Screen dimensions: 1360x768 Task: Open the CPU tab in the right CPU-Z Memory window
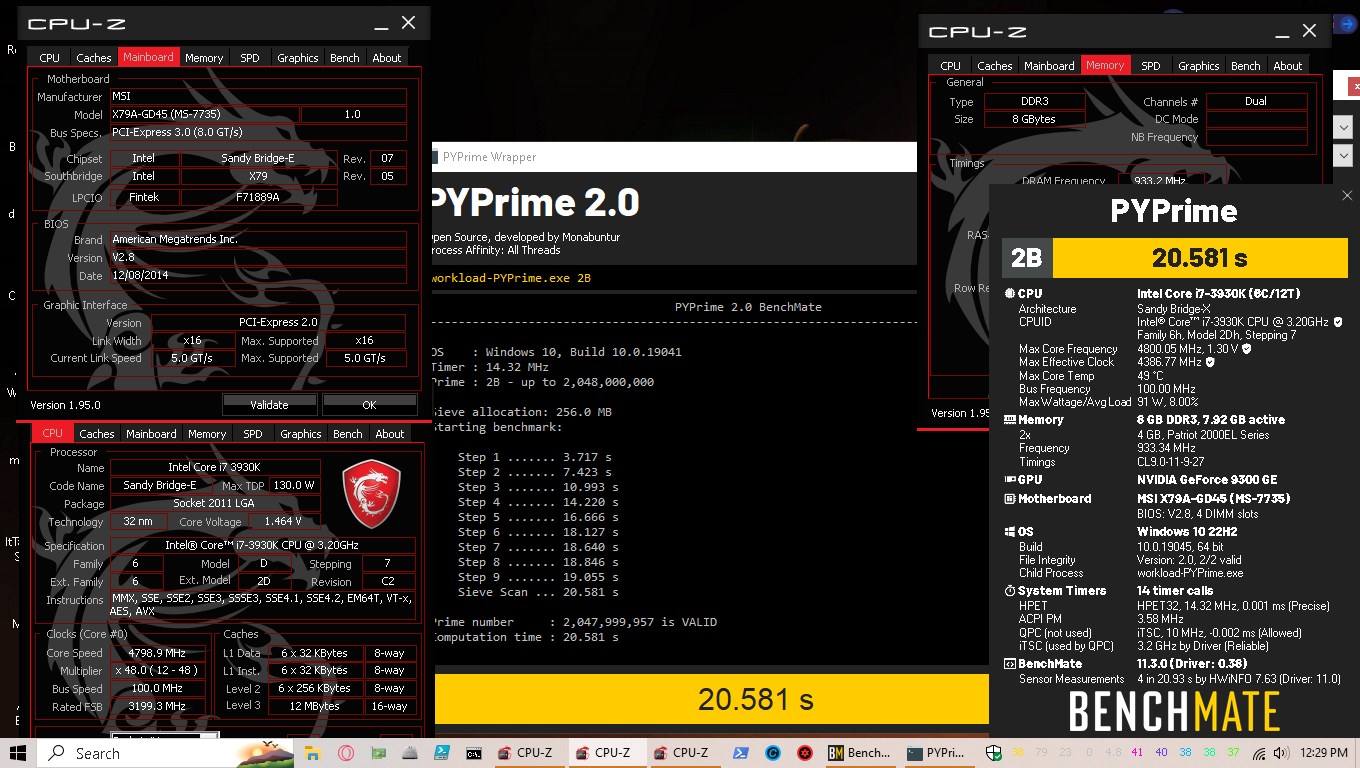(951, 66)
